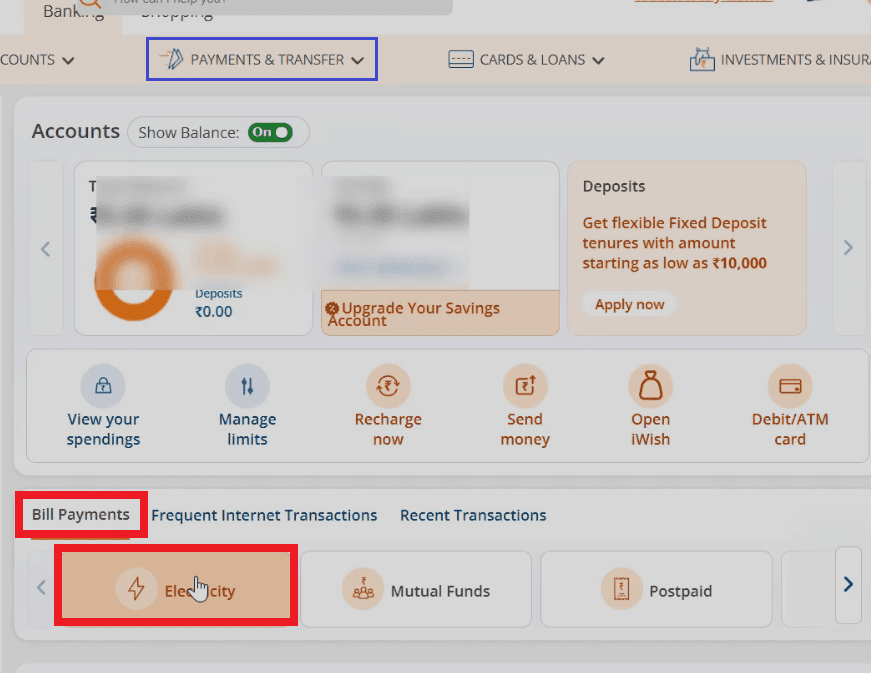Click the bill categories left arrow

pos(41,587)
